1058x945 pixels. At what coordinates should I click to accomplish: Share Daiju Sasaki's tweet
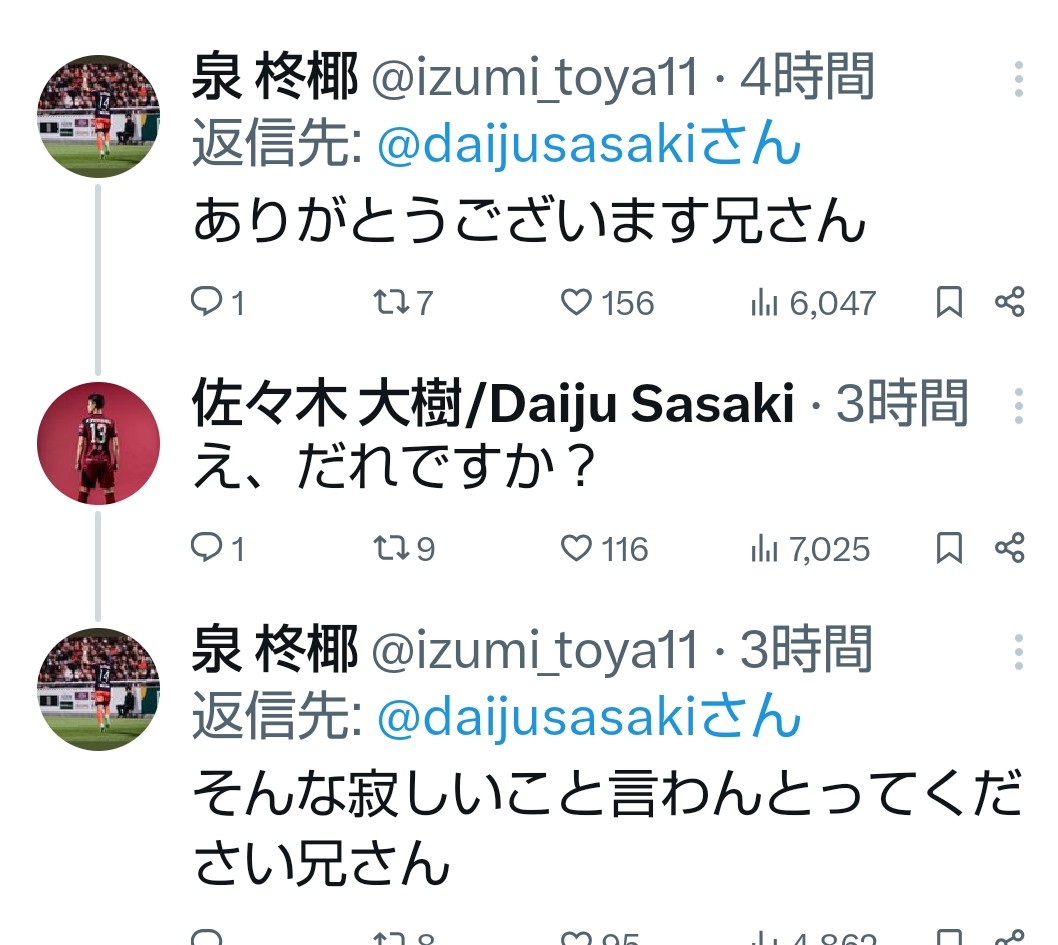click(1010, 548)
